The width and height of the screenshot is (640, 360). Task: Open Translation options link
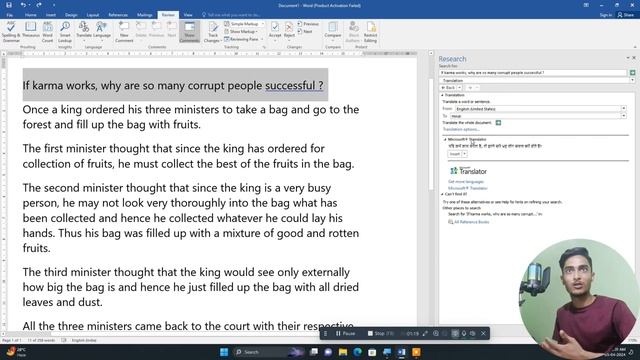point(461,129)
